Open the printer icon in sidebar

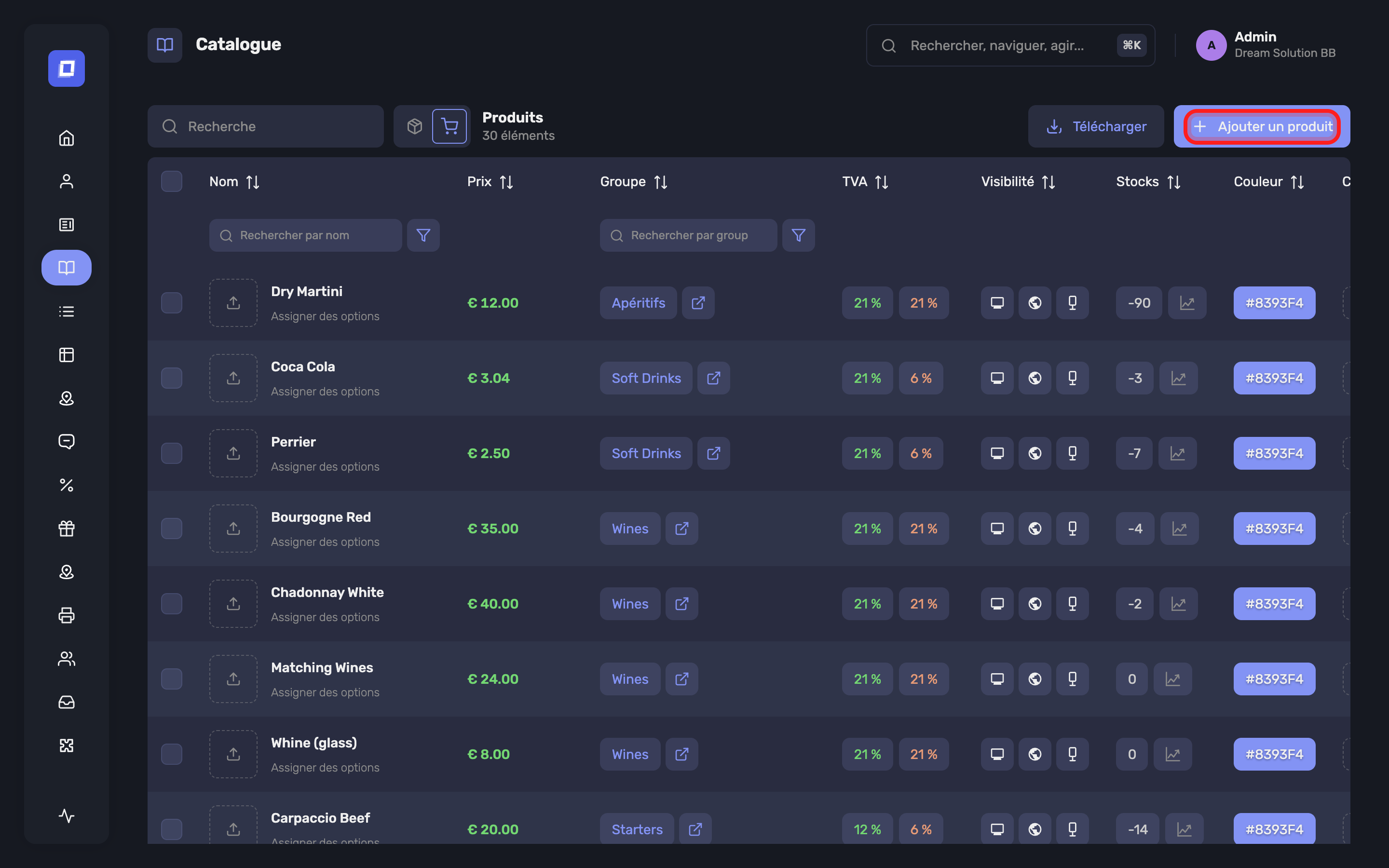pyautogui.click(x=67, y=615)
